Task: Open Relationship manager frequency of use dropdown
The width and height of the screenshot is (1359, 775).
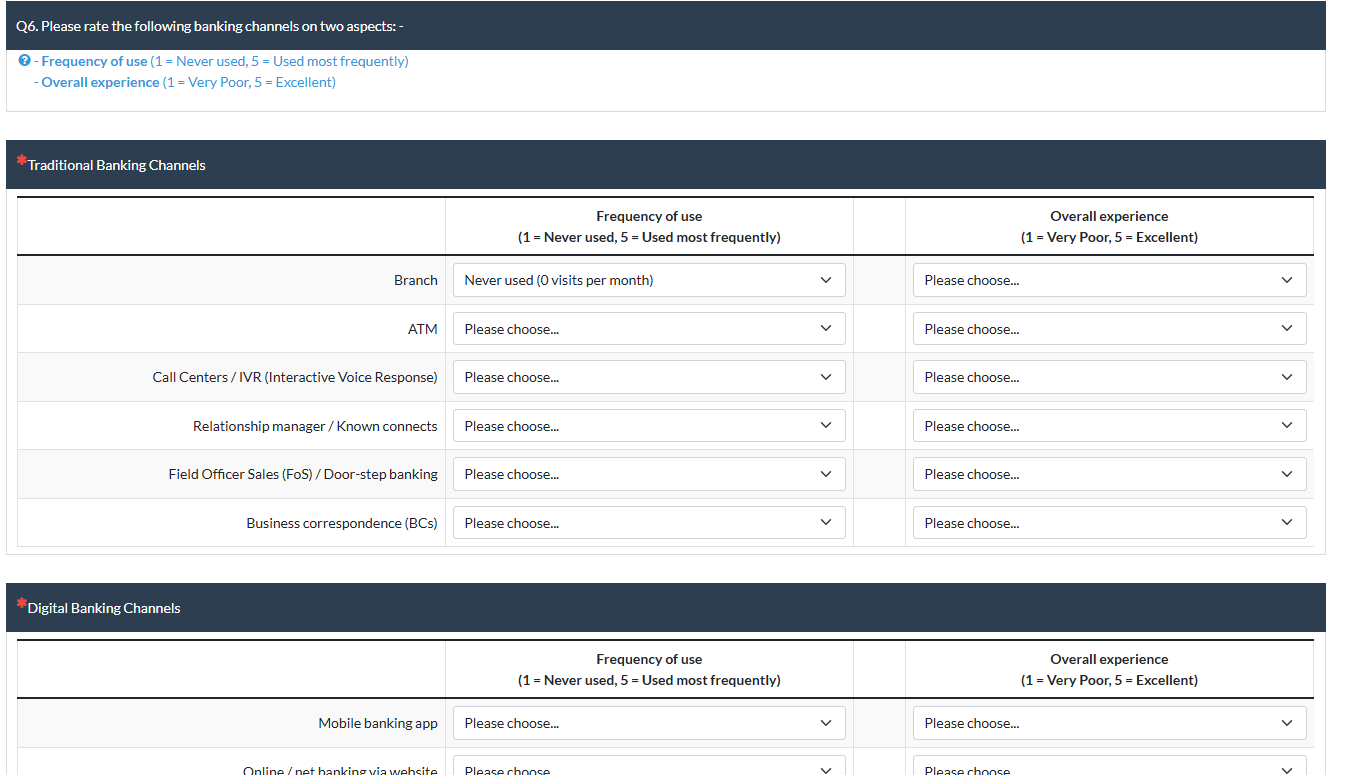Action: pos(649,426)
